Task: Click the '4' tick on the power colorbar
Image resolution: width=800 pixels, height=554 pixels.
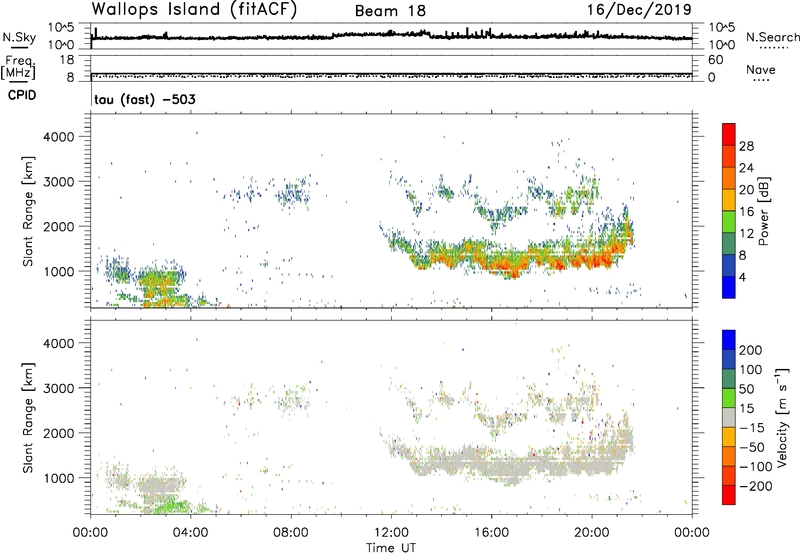Action: tap(742, 277)
